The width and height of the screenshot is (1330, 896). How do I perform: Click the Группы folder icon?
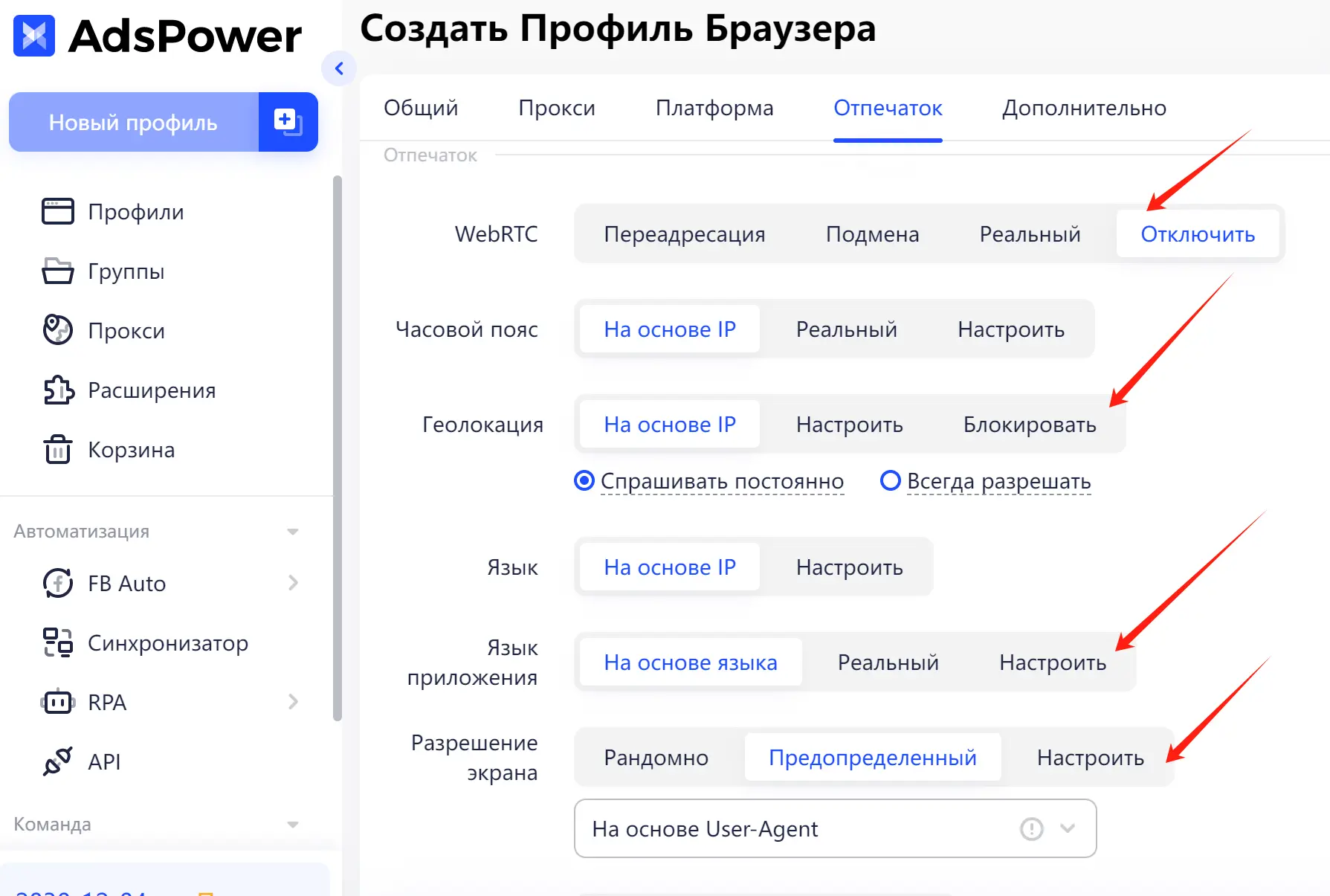58,271
